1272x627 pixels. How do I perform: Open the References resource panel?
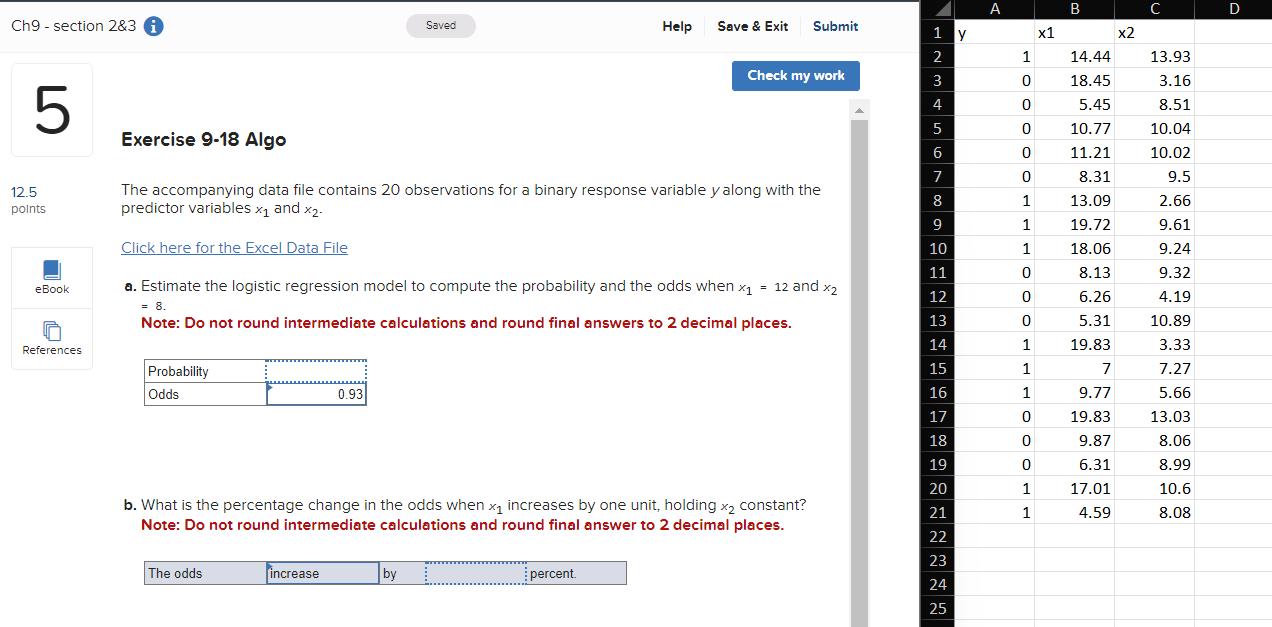coord(51,339)
